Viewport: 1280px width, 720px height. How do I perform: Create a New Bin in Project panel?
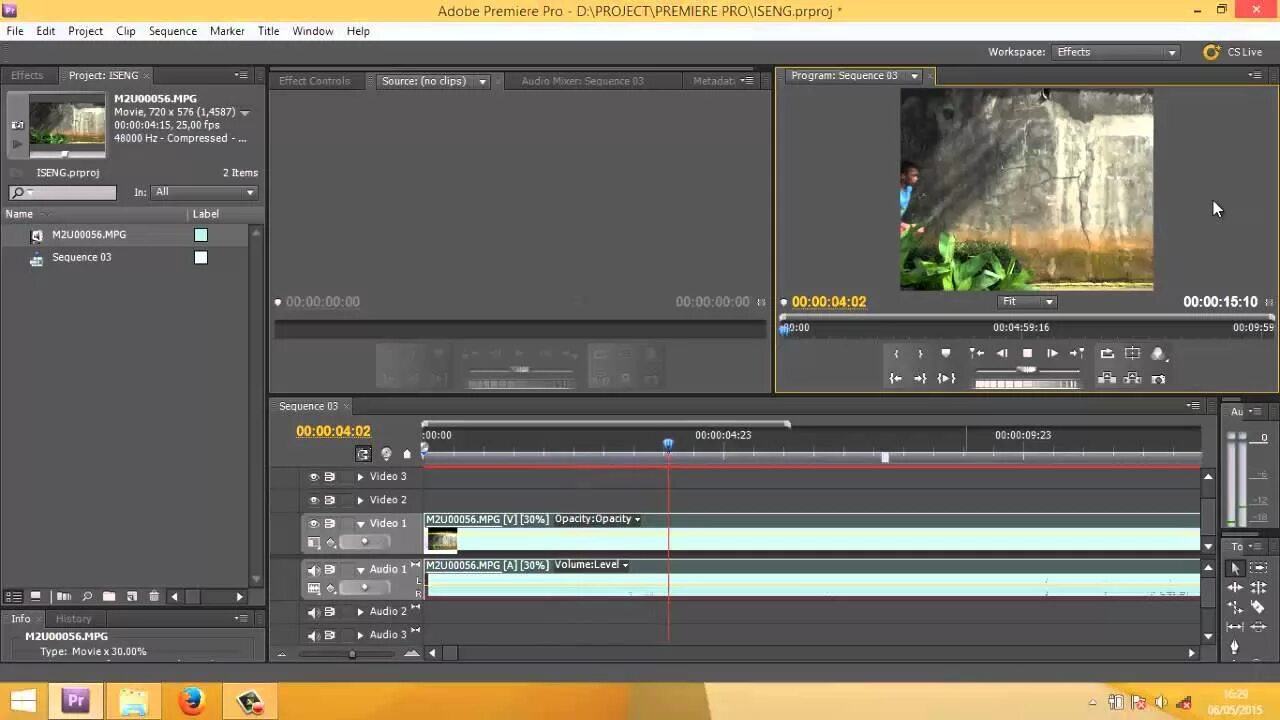click(x=109, y=597)
